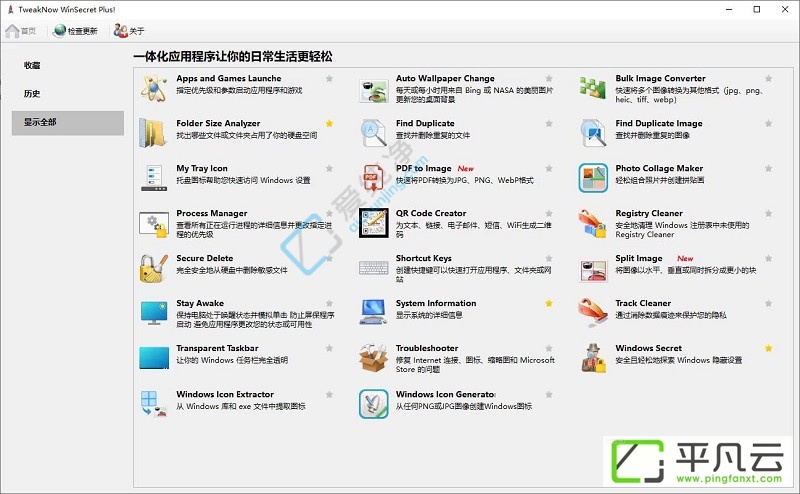
Task: Open the Find Duplicate Image icon
Action: 593,133
